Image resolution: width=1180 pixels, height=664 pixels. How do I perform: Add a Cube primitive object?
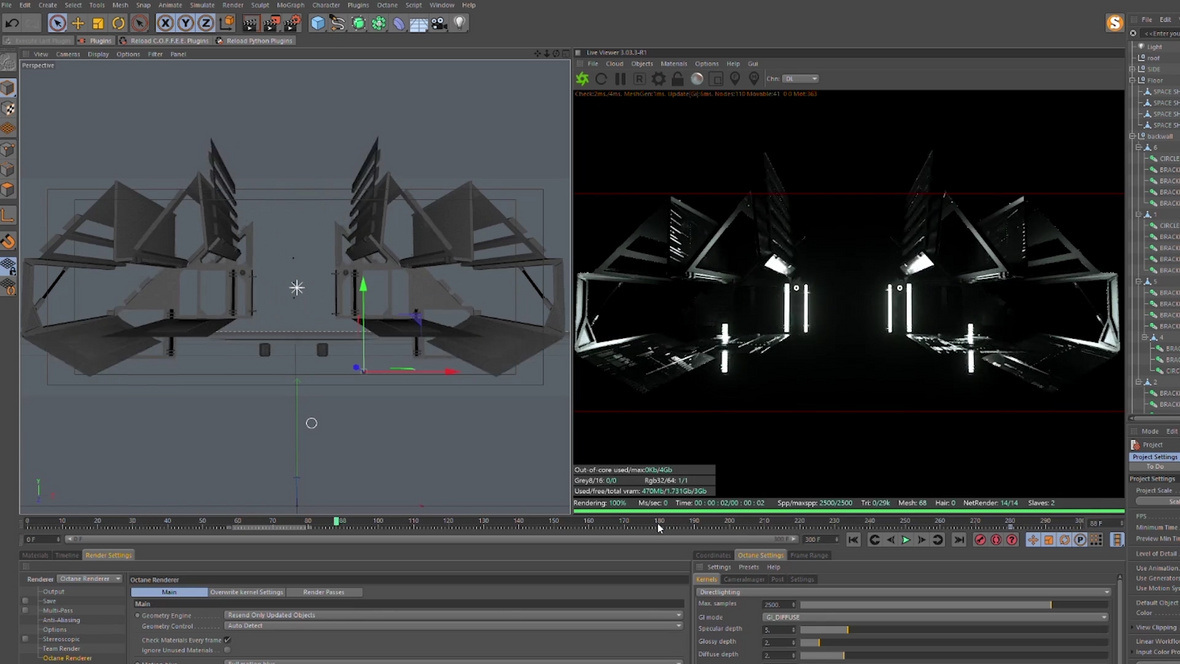318,23
